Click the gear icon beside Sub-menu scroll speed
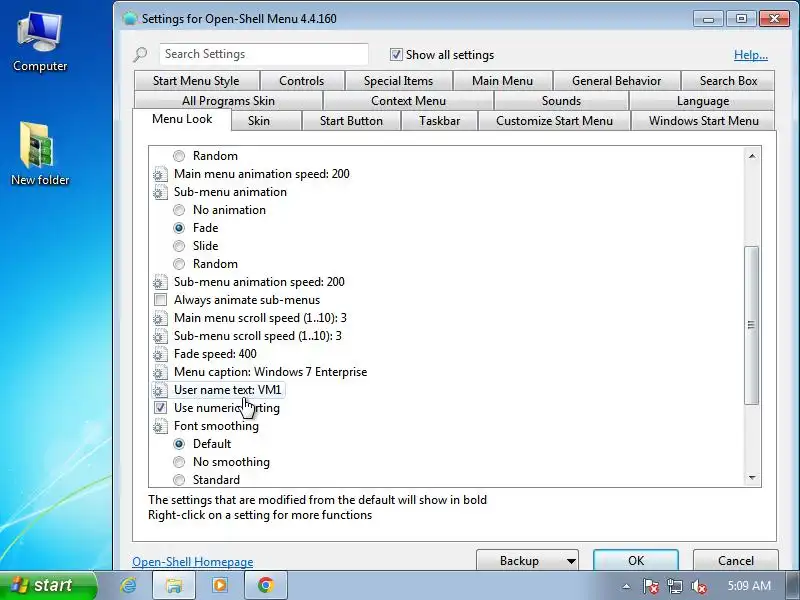 click(x=160, y=336)
